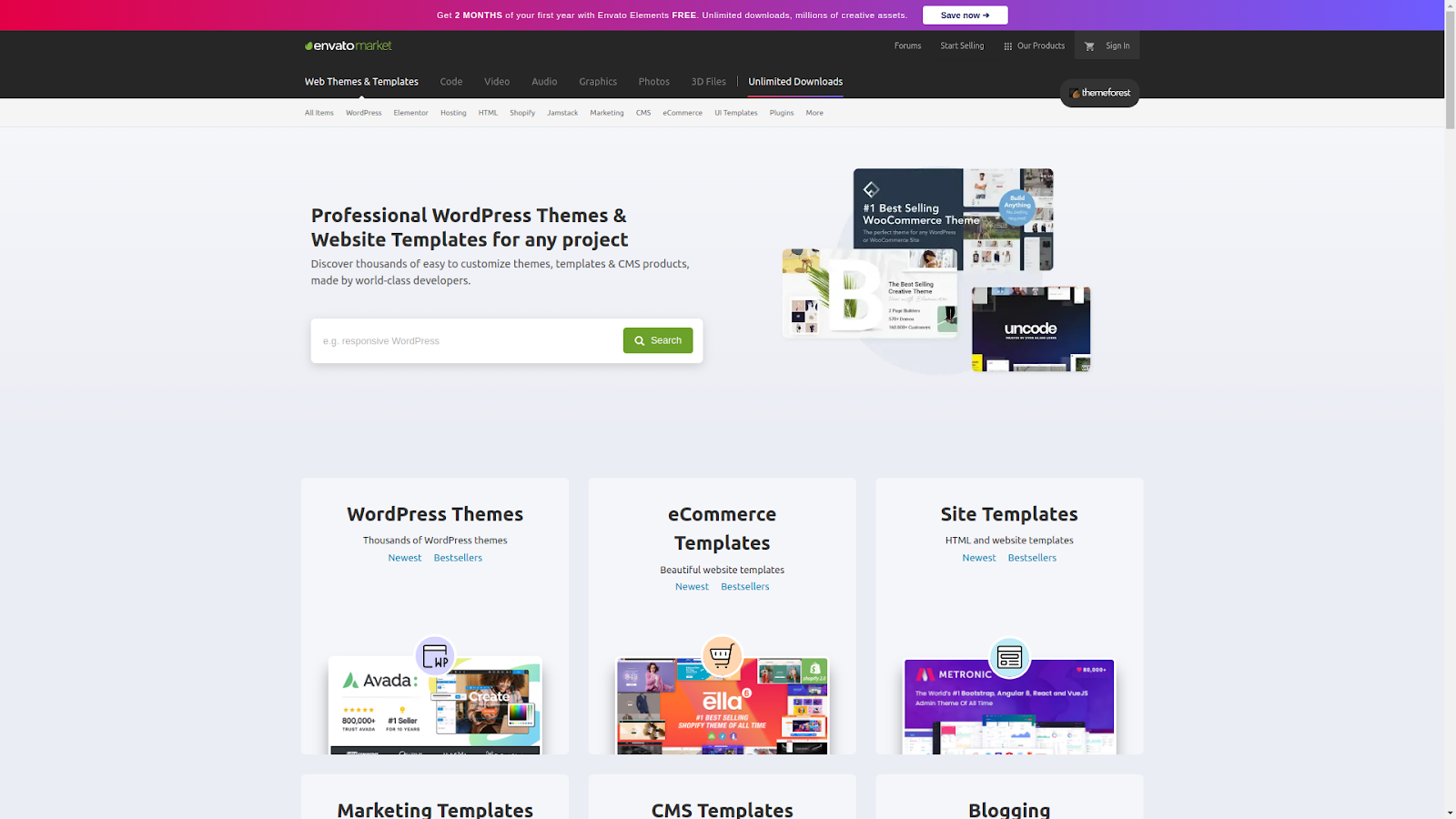Click the shopping cart icon above Ella
Image resolution: width=1456 pixels, height=819 pixels.
[722, 655]
